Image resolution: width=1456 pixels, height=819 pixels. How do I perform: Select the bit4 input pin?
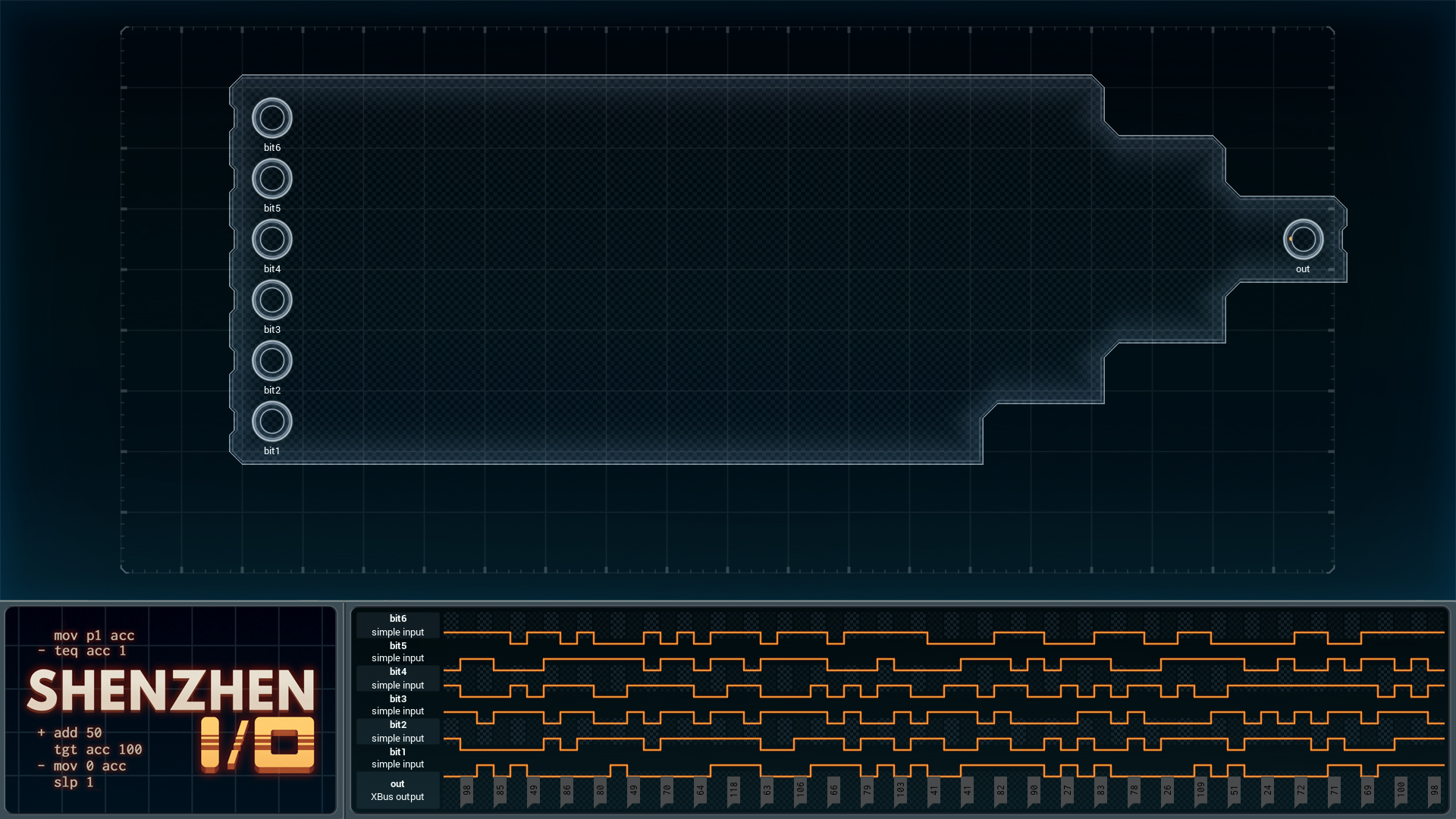coord(271,240)
